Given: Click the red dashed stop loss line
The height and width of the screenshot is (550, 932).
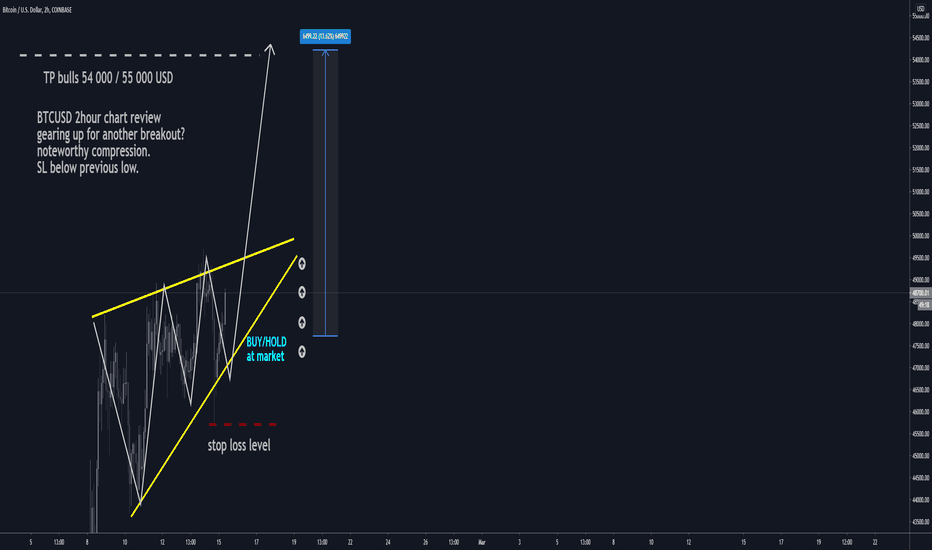Looking at the screenshot, I should pos(243,425).
